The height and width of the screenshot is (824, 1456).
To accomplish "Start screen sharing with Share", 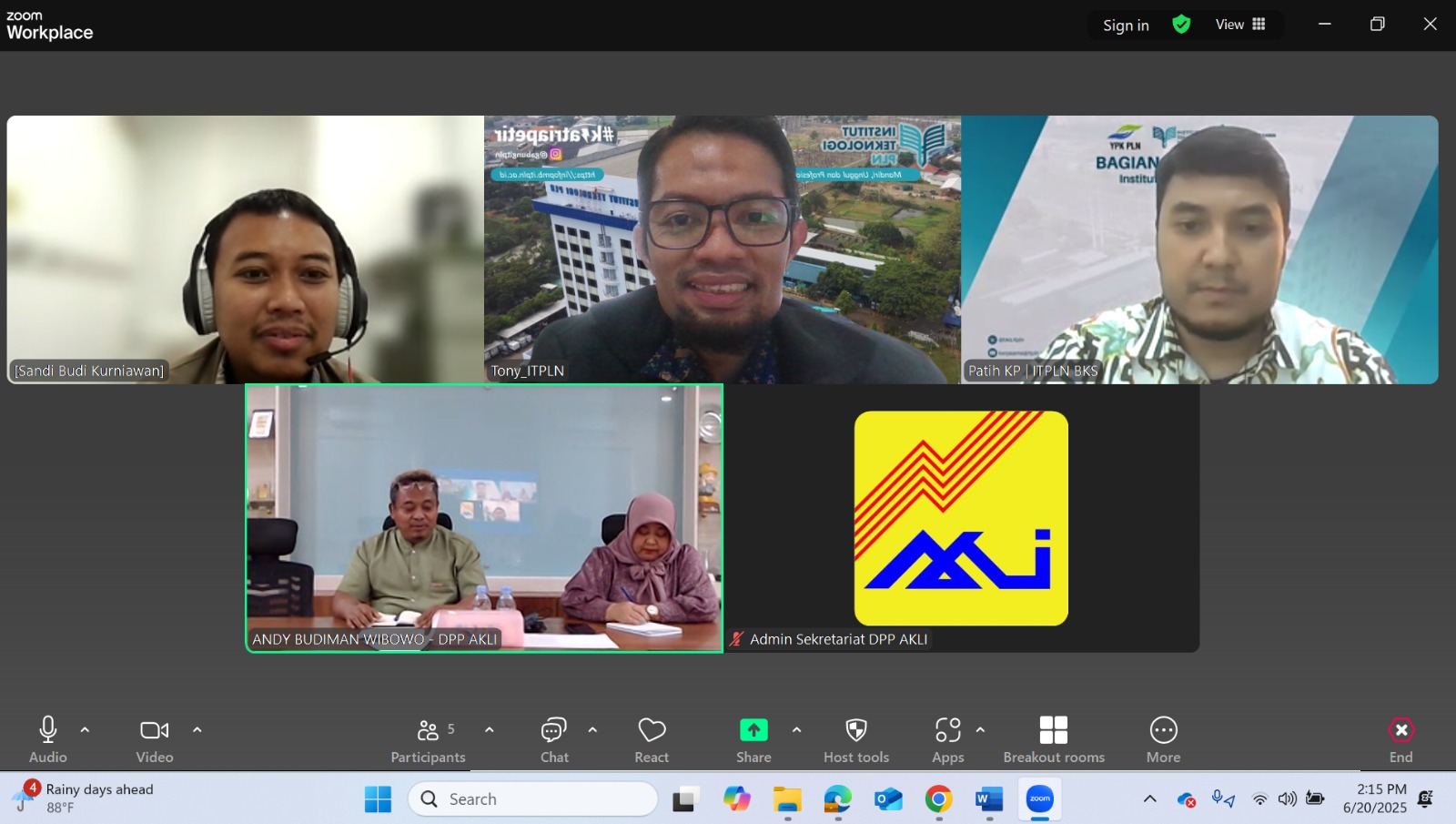I will pos(753,739).
